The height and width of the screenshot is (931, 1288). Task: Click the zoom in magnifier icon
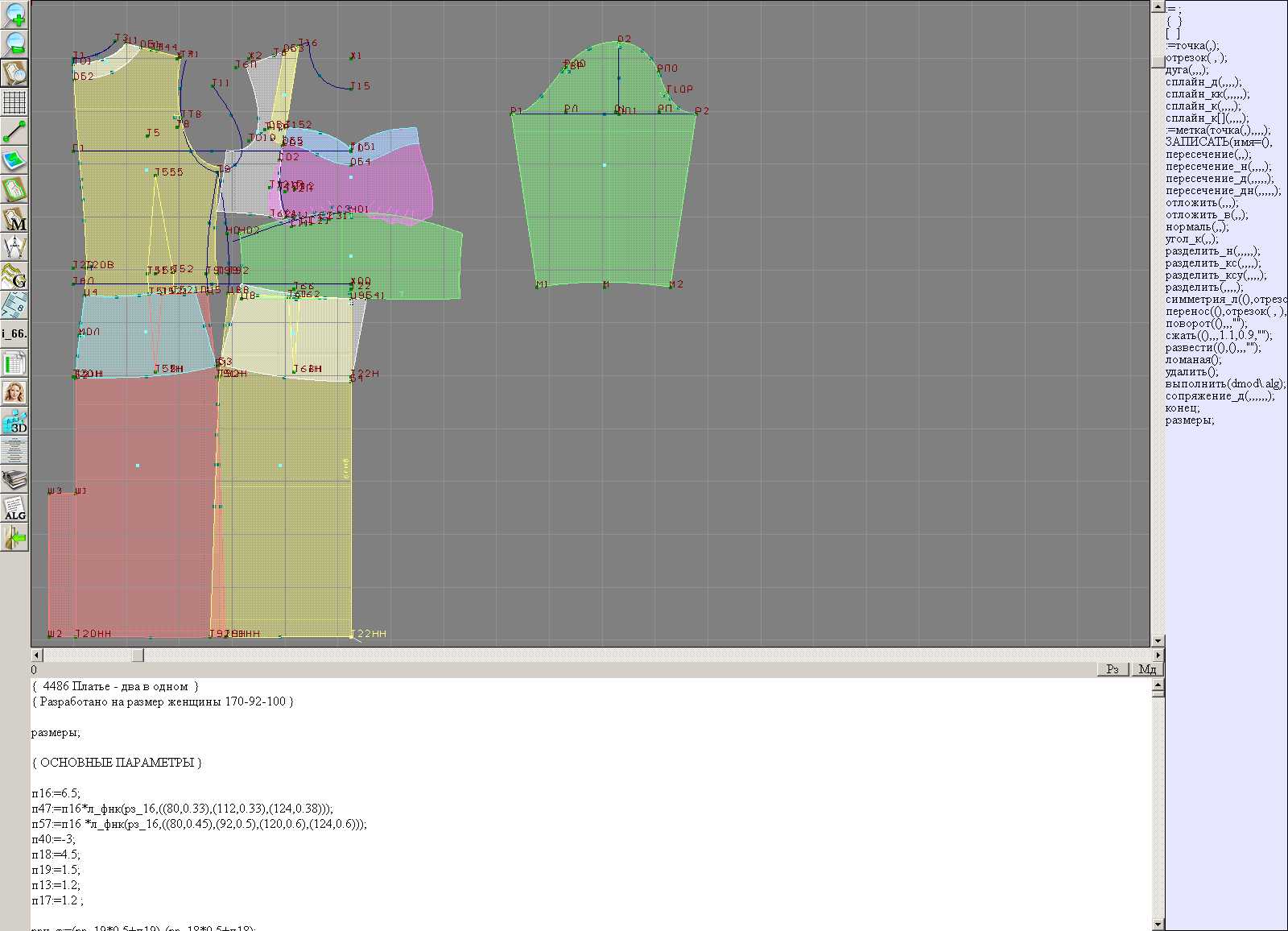click(14, 14)
